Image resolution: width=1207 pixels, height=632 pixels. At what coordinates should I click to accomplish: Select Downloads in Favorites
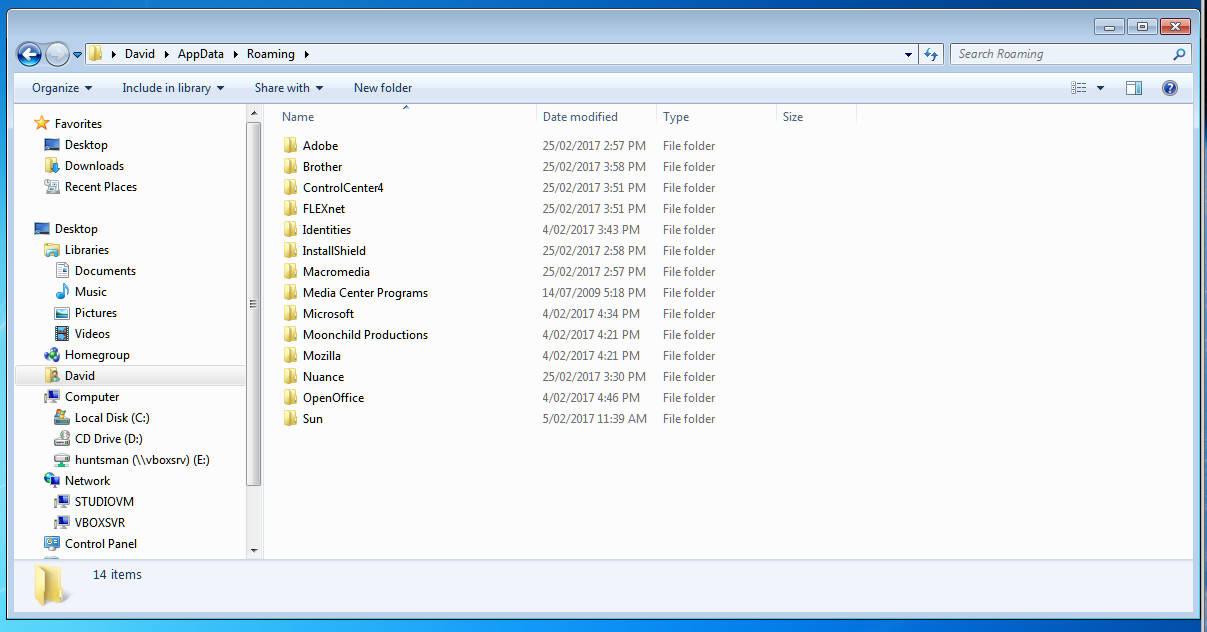94,166
